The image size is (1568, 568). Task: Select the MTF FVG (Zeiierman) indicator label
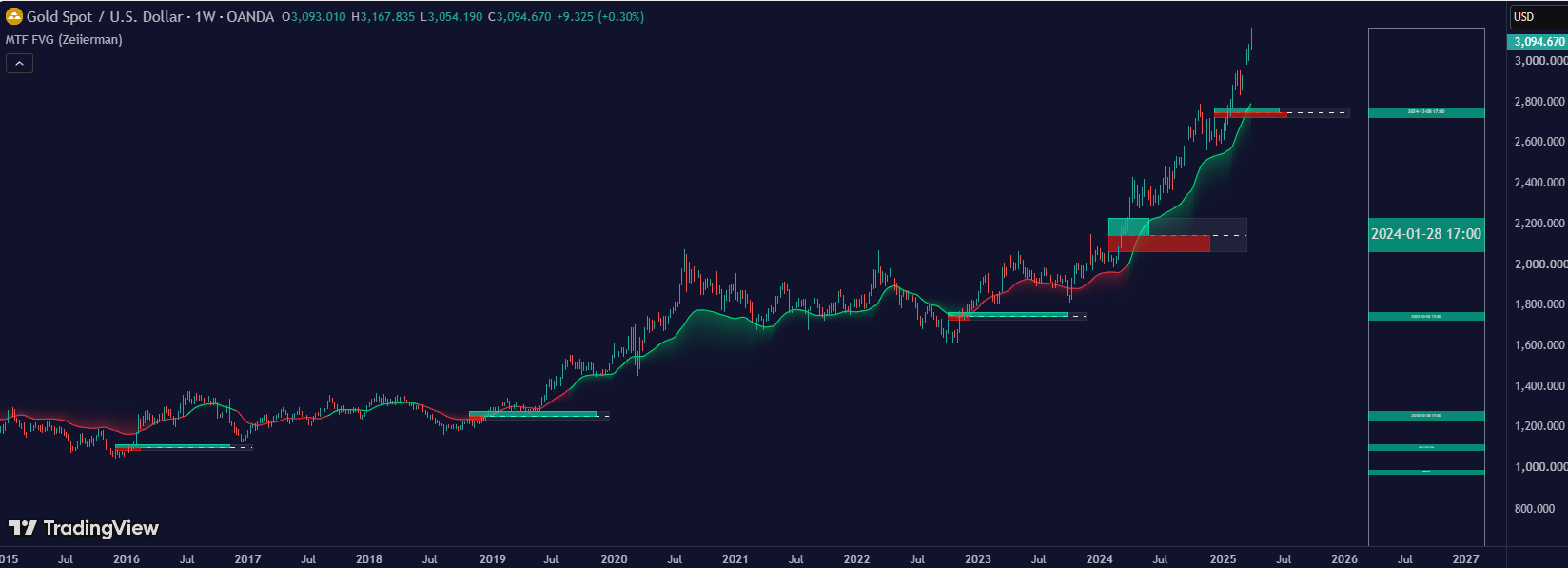pos(64,40)
